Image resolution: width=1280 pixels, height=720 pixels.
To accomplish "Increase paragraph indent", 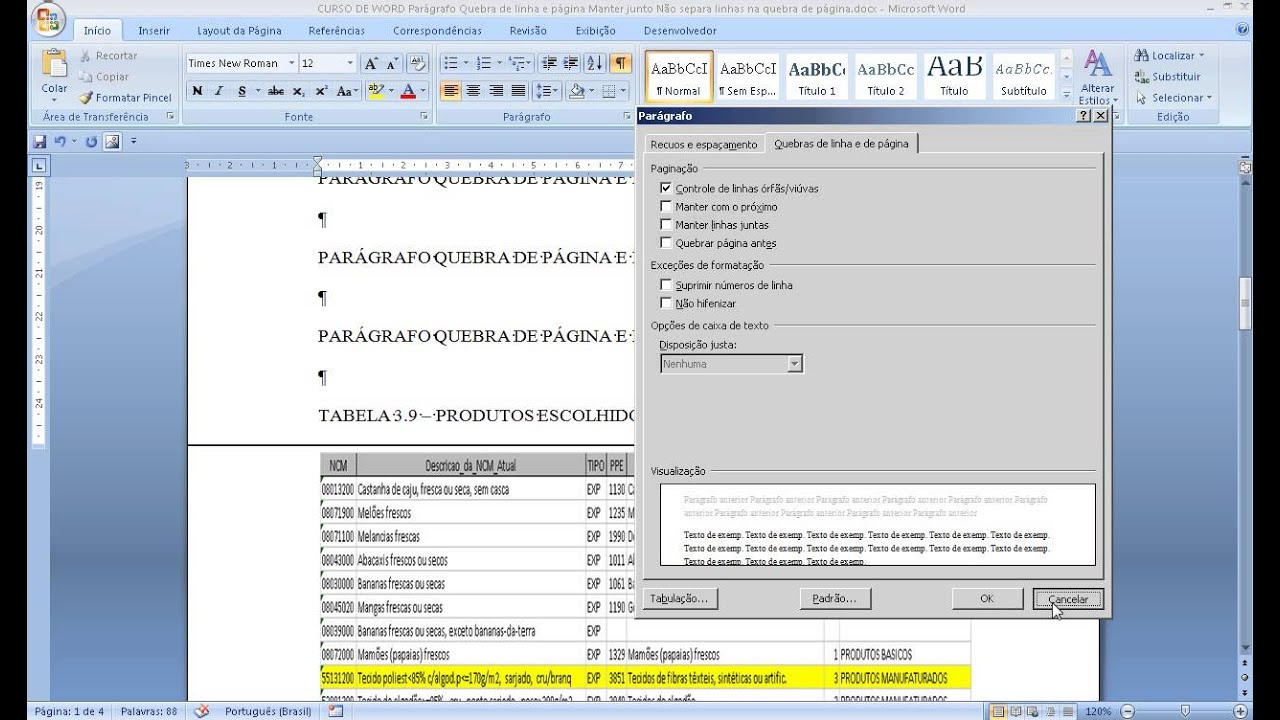I will (571, 63).
